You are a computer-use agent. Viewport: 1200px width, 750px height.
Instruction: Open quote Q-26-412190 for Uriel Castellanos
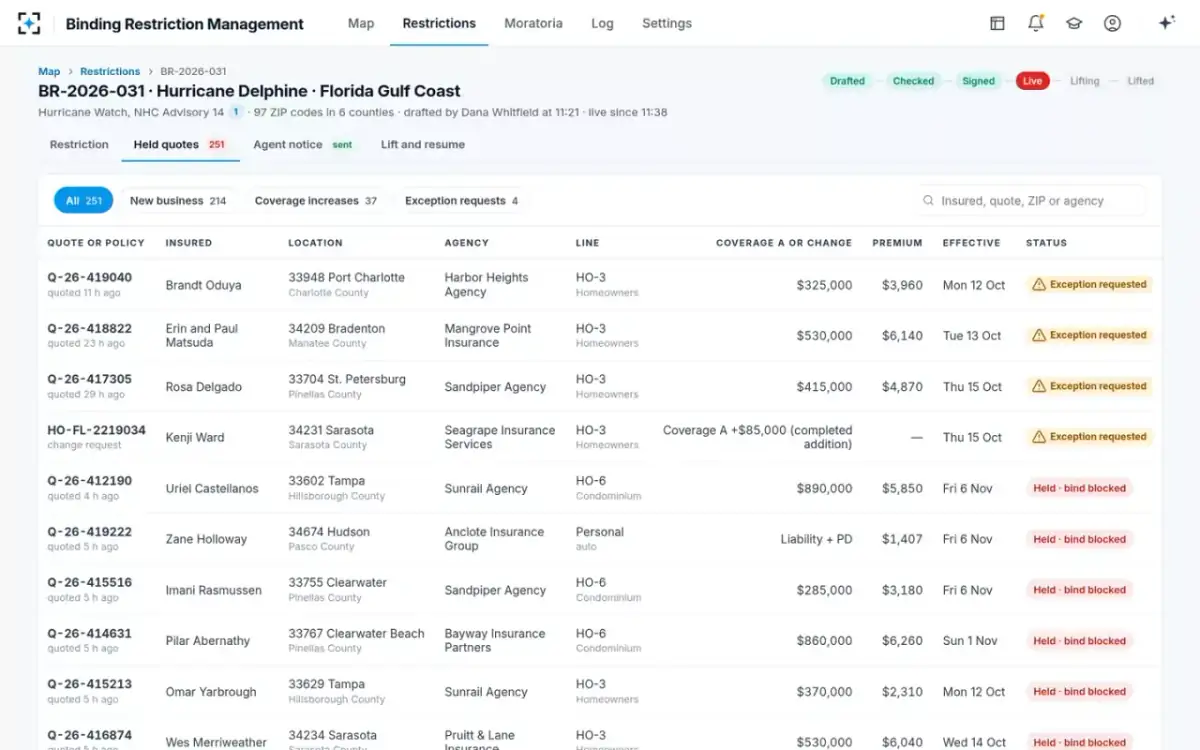[x=89, y=481]
